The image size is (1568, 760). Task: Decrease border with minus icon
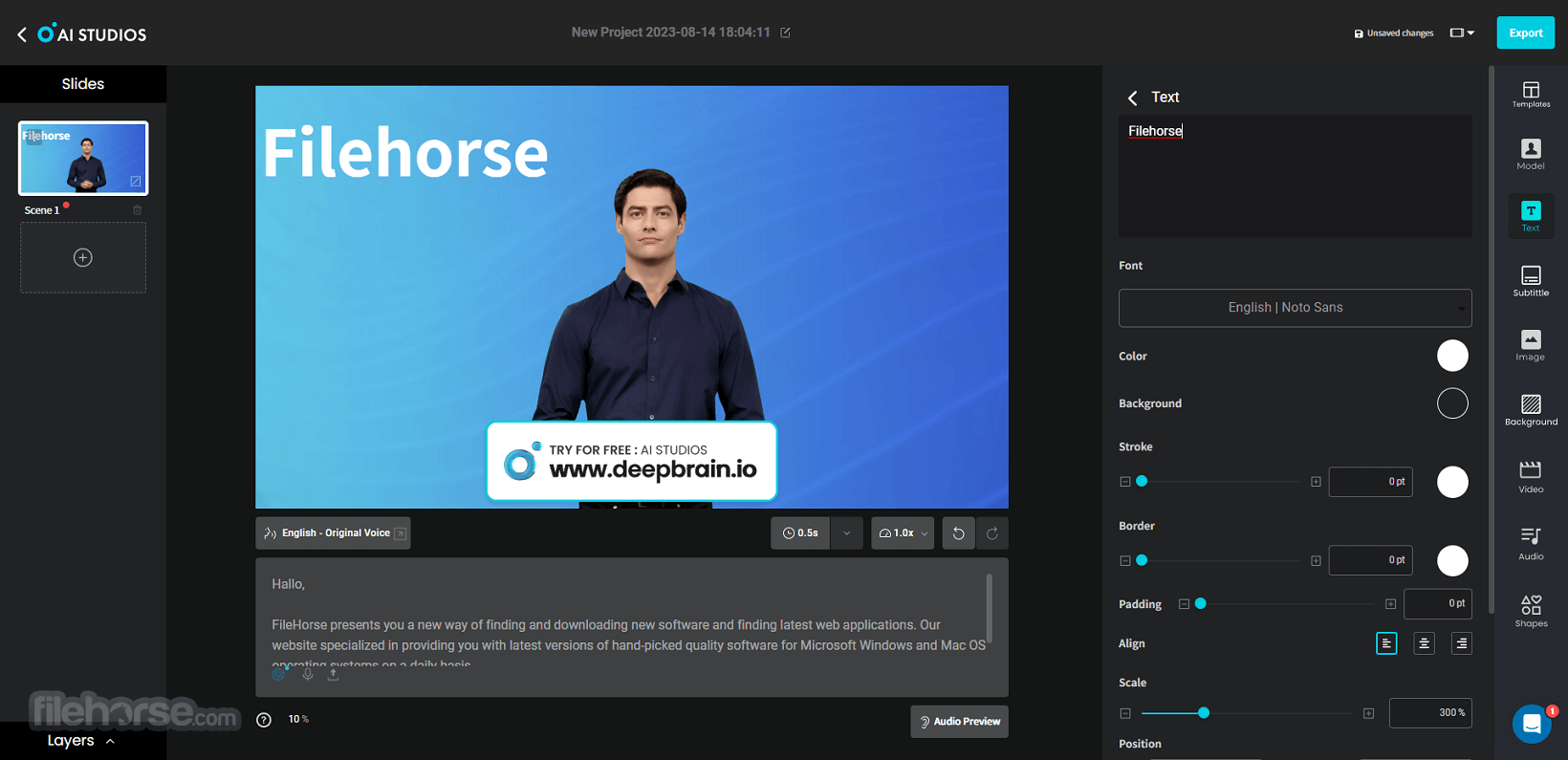[x=1125, y=561]
